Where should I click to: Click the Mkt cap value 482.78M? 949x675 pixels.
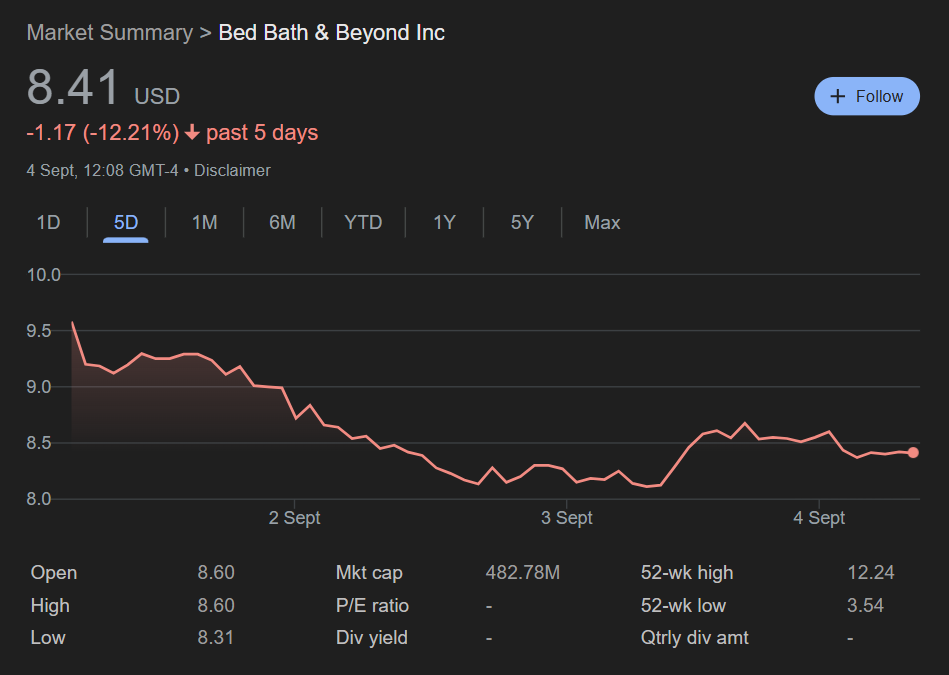click(x=523, y=573)
